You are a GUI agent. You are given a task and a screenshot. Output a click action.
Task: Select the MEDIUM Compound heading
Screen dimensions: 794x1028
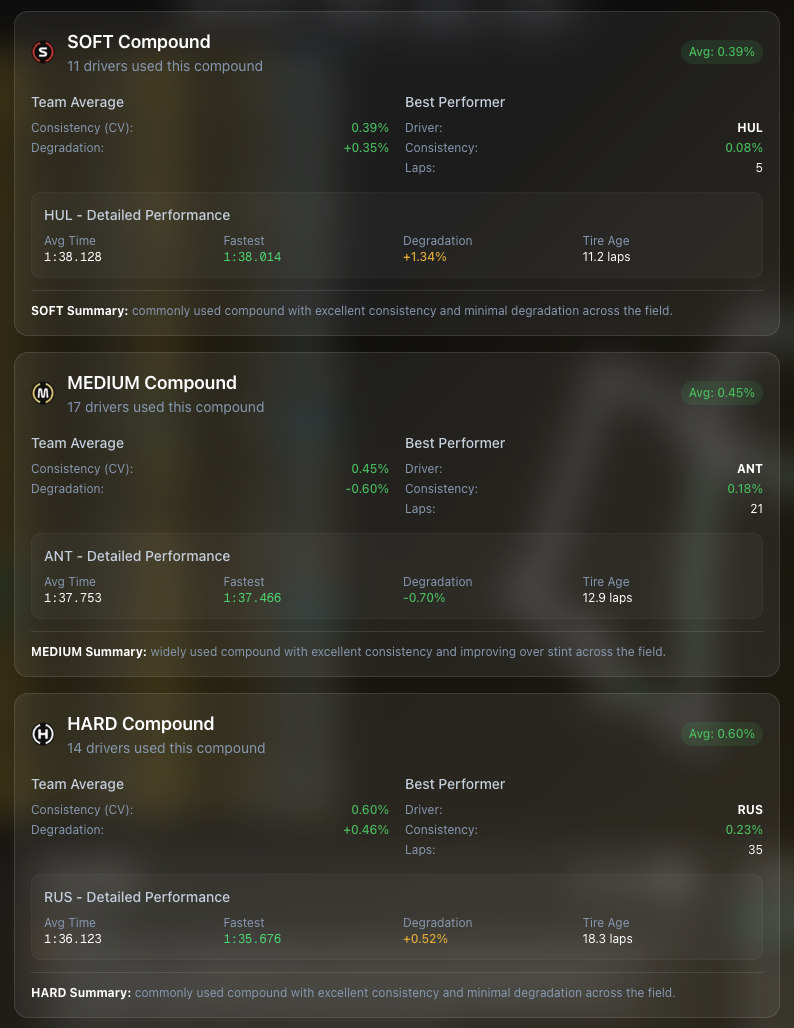pyautogui.click(x=152, y=383)
